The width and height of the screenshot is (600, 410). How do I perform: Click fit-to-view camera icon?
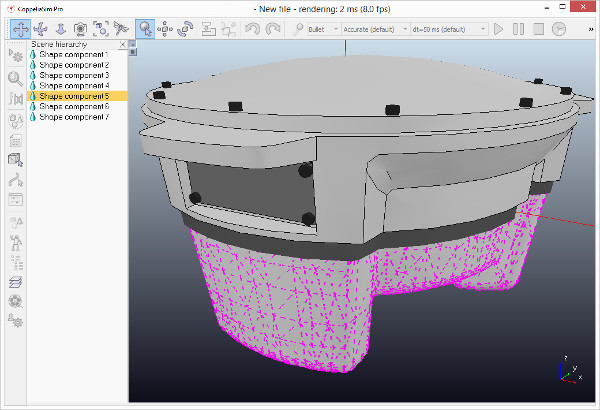pyautogui.click(x=101, y=29)
